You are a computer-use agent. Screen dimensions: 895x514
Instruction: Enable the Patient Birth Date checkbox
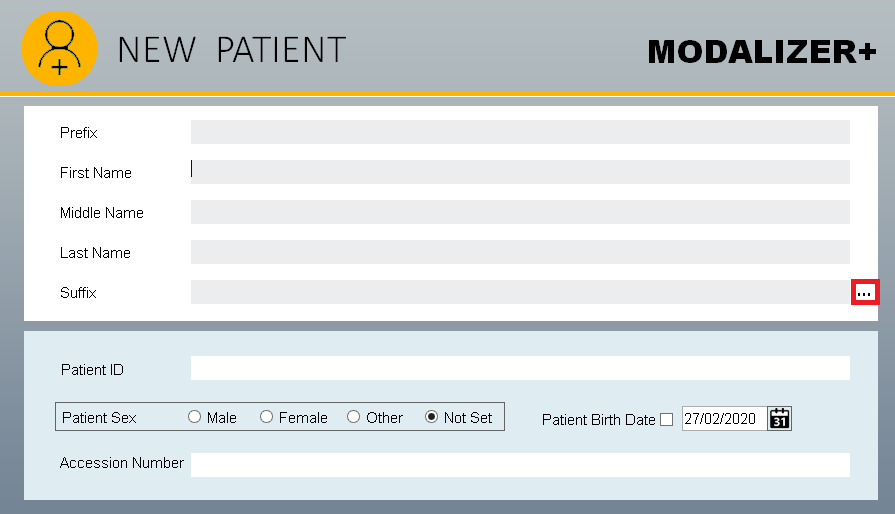click(667, 420)
